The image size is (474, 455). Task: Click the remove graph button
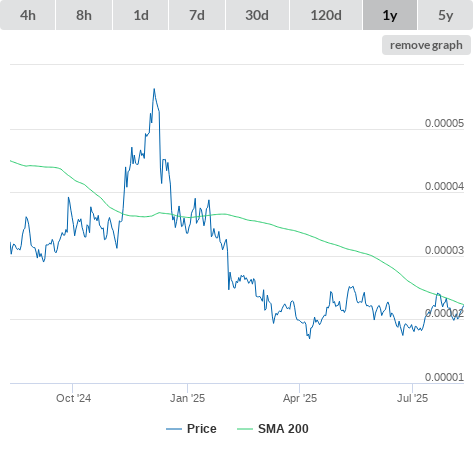coord(426,45)
